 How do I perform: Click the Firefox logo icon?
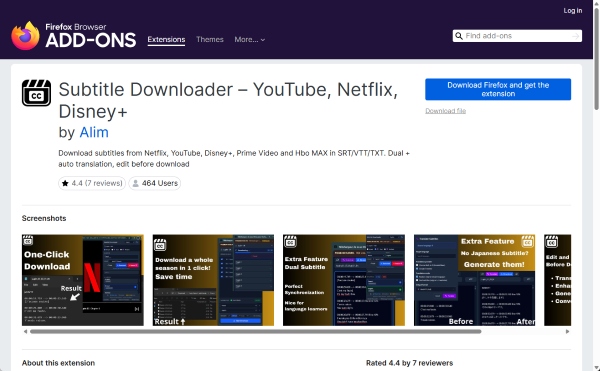25,36
